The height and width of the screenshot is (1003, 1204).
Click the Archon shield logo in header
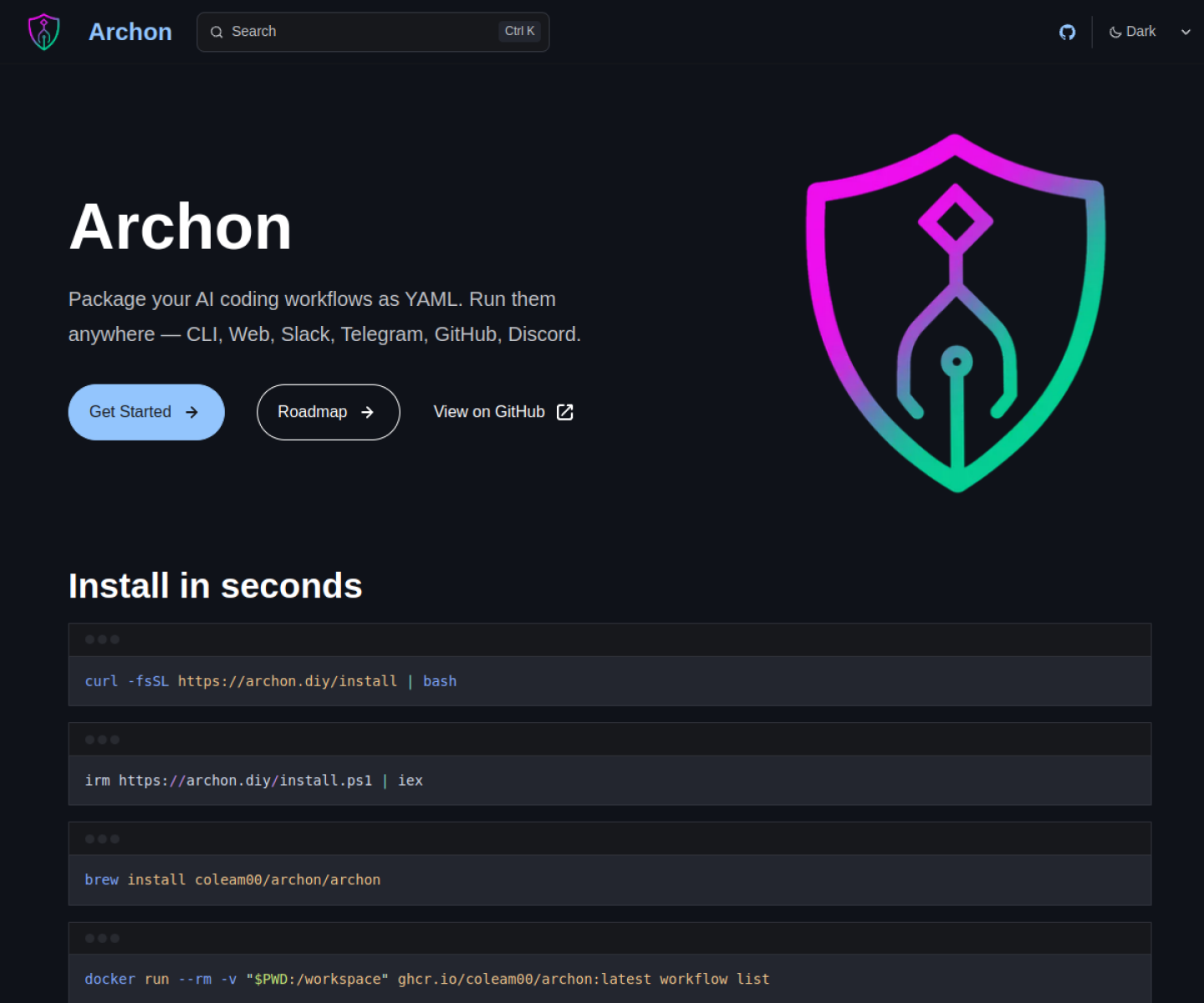click(44, 32)
